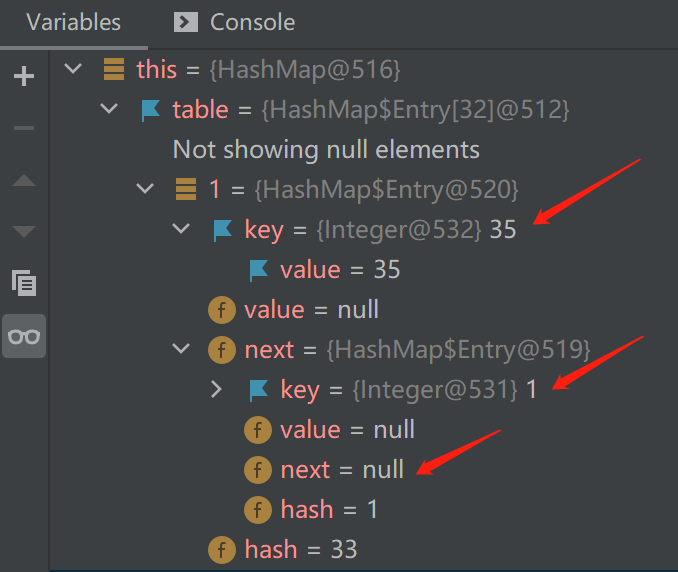The height and width of the screenshot is (572, 678).
Task: Click the New Watch plus icon
Action: click(x=24, y=76)
